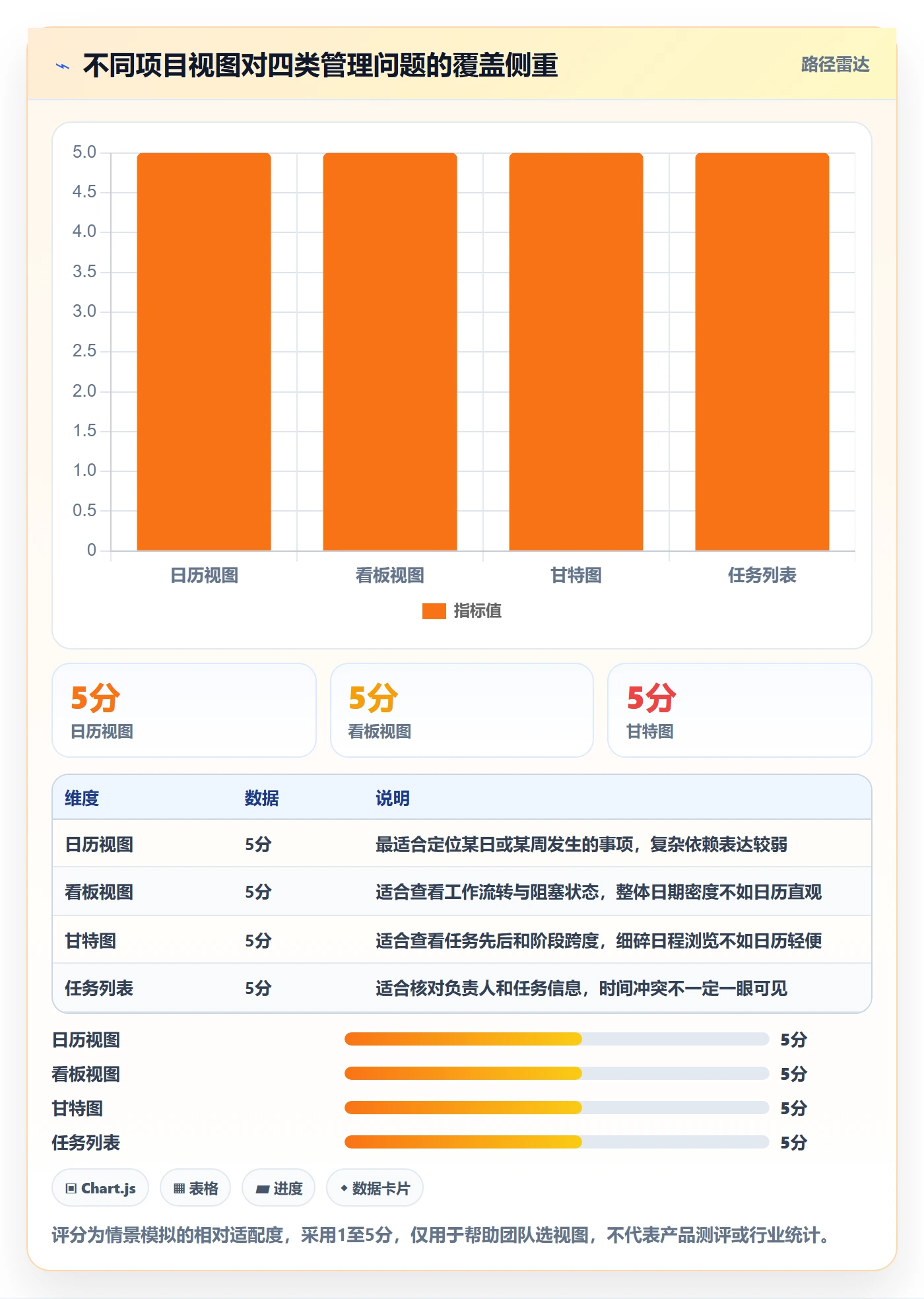Select the 甘特图 cell in the table
The width and height of the screenshot is (924, 1299).
(90, 941)
